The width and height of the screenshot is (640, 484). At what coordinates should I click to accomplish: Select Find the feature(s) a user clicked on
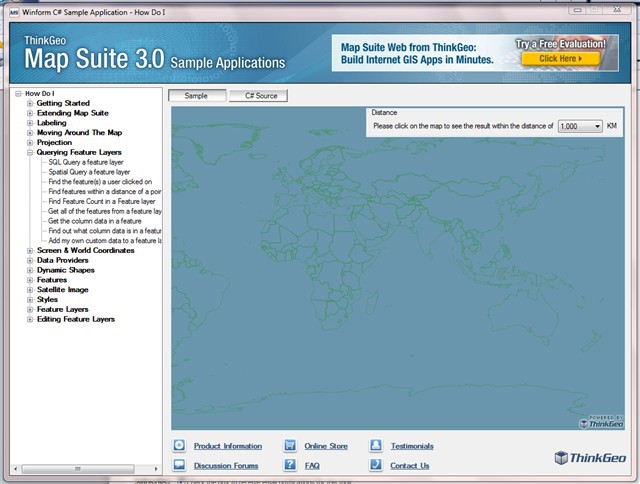click(100, 182)
